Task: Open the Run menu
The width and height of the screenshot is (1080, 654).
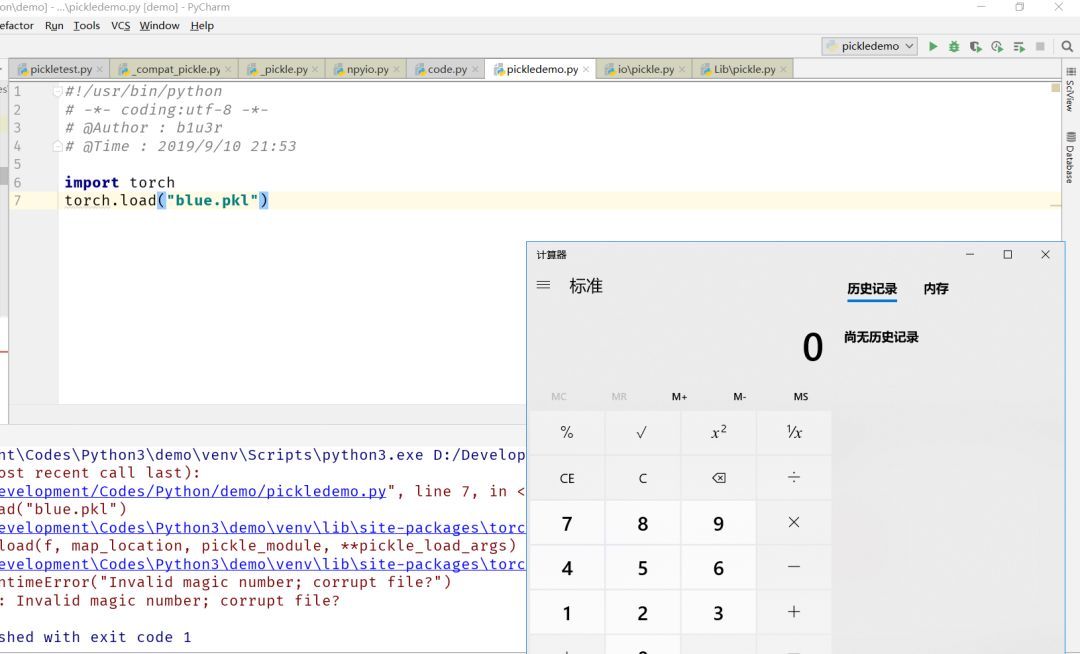Action: tap(54, 25)
